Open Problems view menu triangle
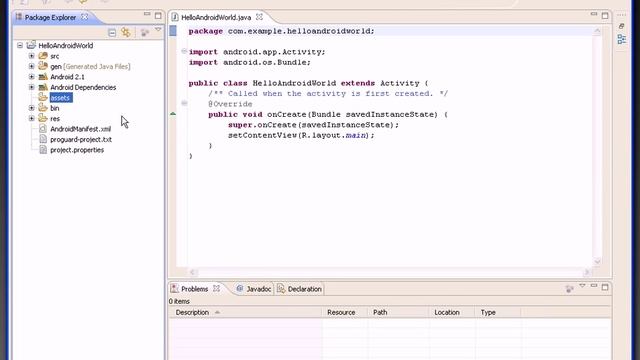The width and height of the screenshot is (640, 360). 582,286
